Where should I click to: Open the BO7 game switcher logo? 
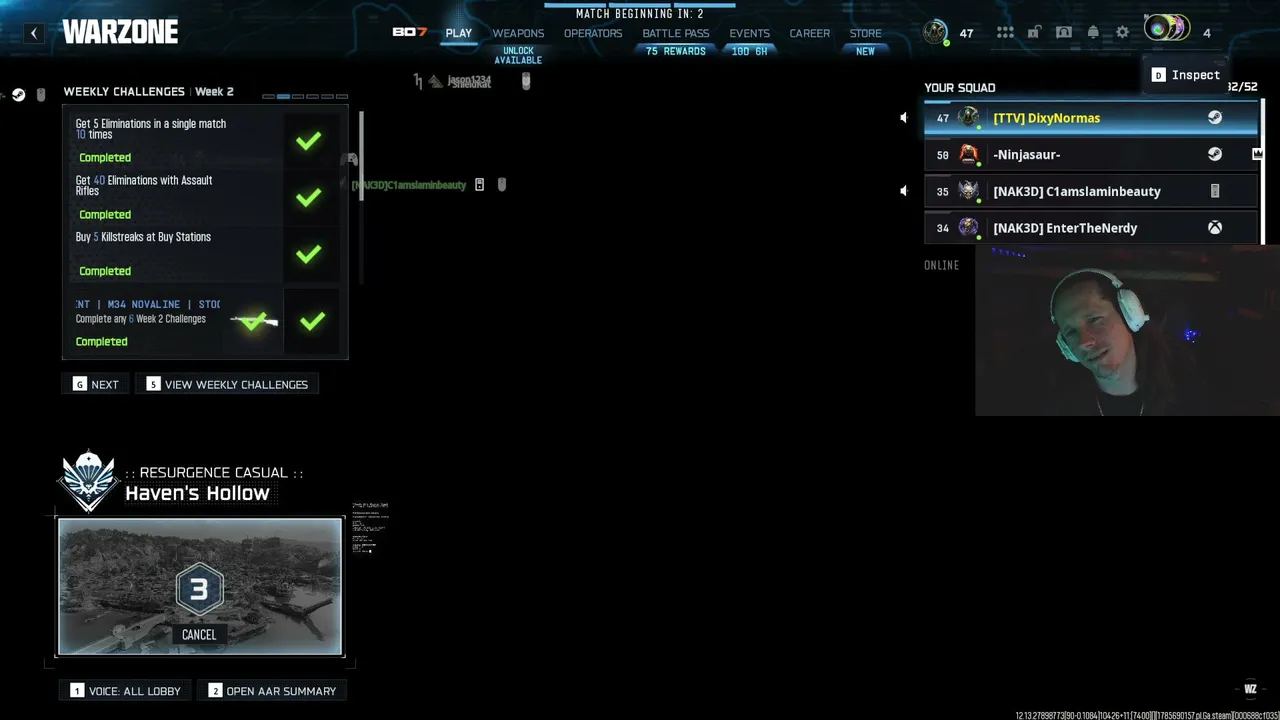410,33
